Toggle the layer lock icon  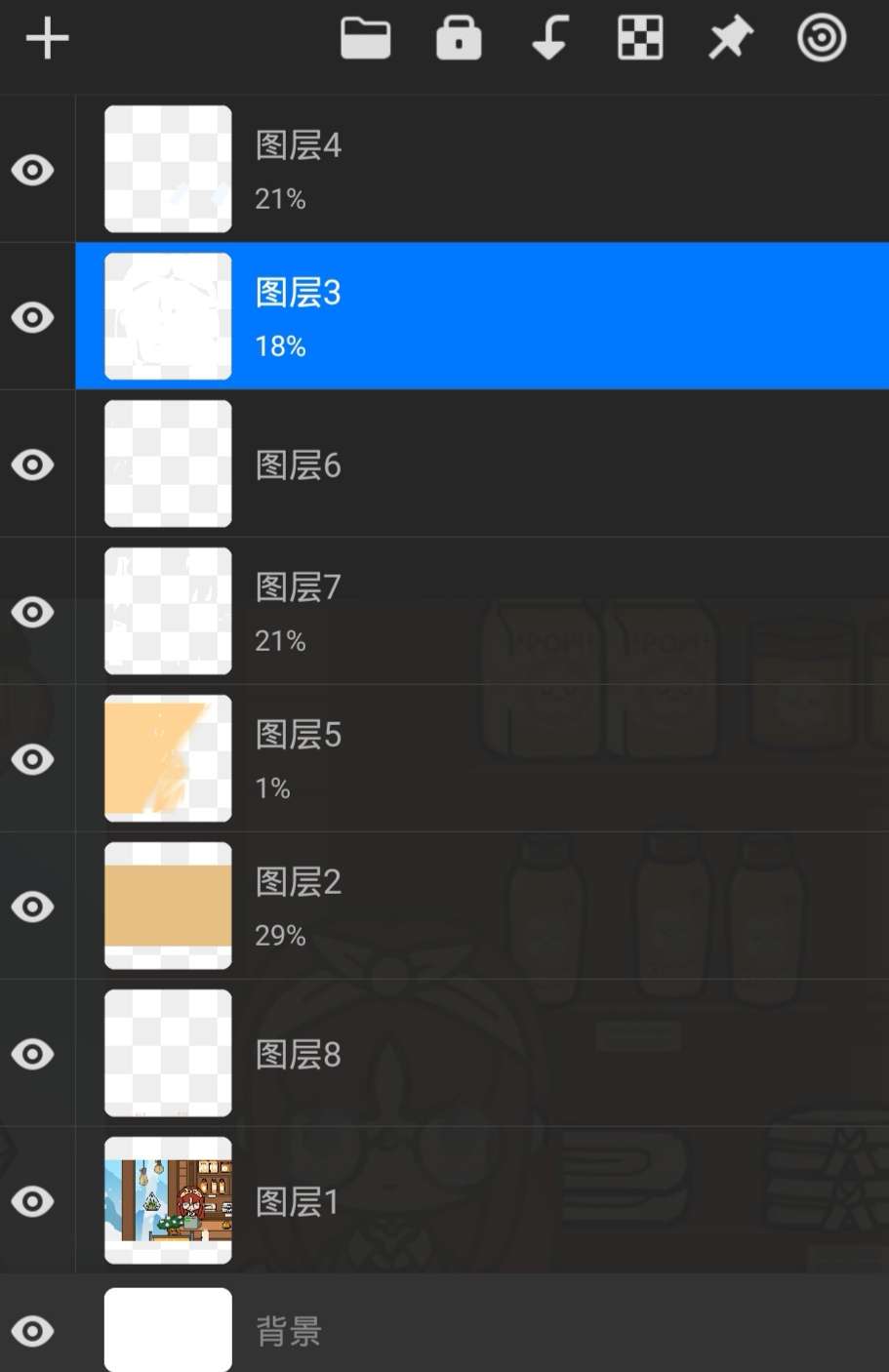[x=458, y=40]
